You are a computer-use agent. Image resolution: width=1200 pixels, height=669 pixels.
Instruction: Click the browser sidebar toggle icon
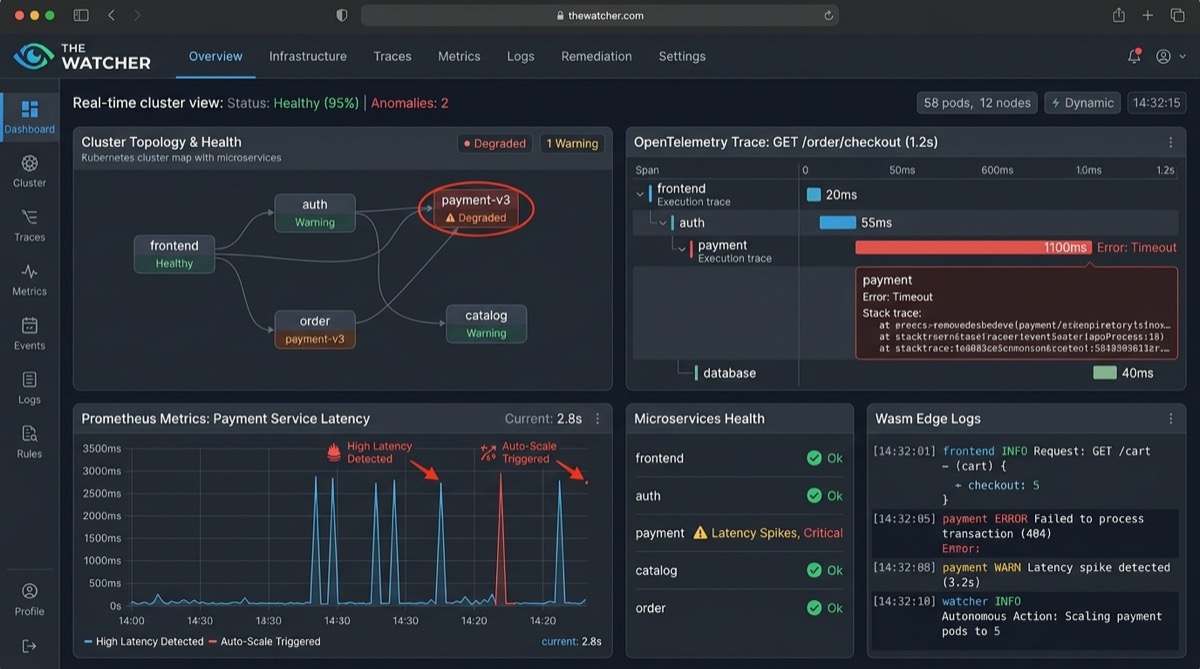coord(81,15)
